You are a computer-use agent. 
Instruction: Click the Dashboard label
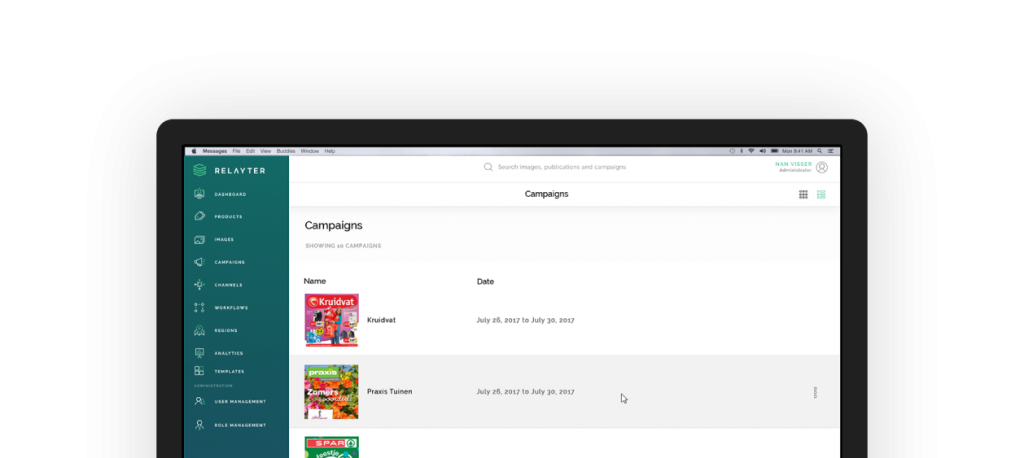click(231, 195)
